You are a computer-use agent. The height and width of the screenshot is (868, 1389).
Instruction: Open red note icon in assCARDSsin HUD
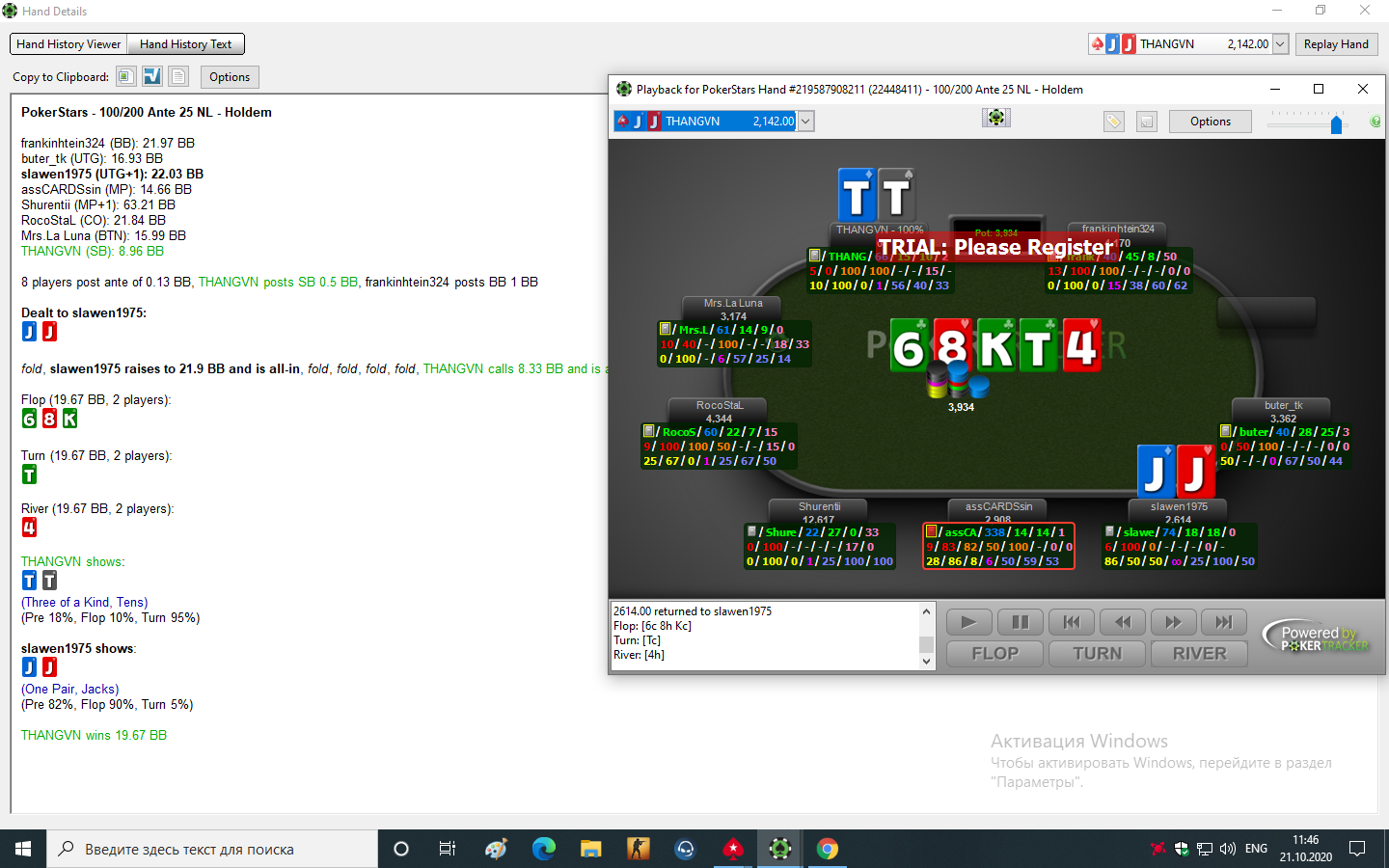pos(931,531)
